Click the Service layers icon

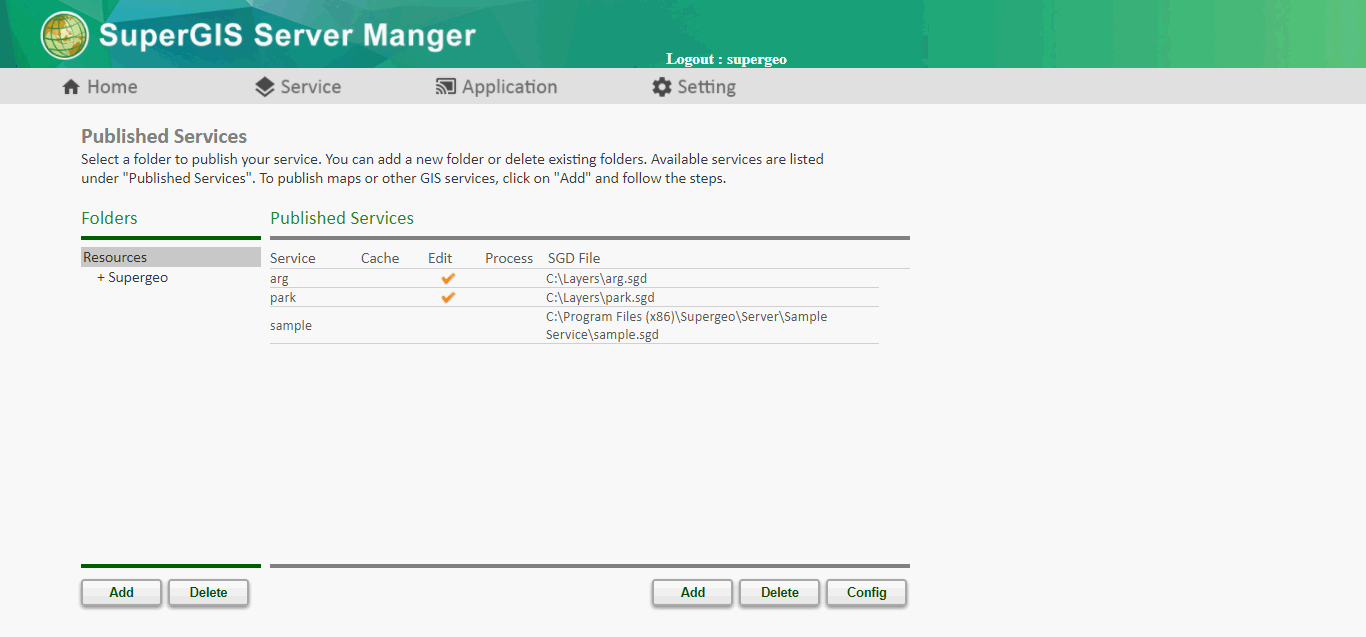(x=264, y=87)
